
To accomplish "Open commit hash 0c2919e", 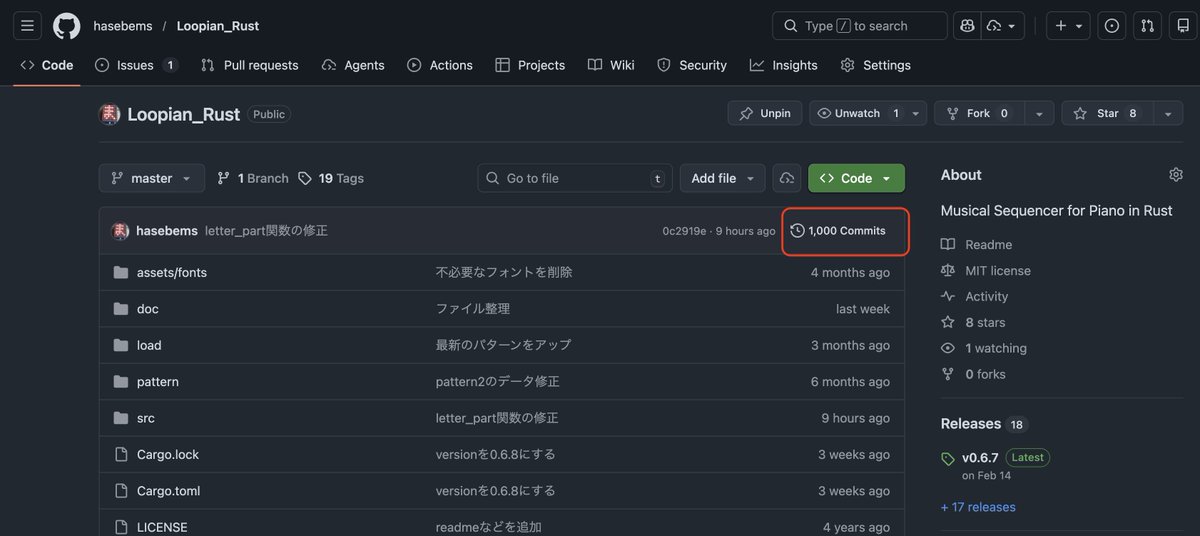I will click(x=684, y=231).
